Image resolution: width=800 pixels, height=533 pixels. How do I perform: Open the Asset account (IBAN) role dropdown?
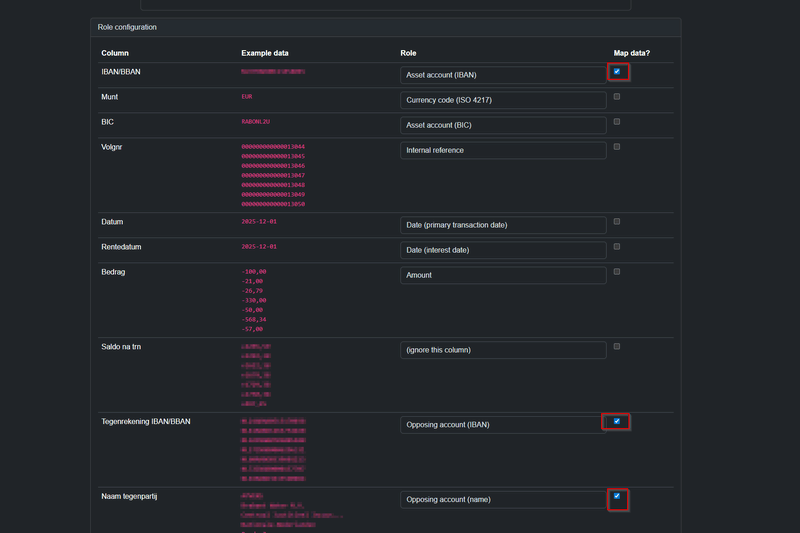click(503, 75)
